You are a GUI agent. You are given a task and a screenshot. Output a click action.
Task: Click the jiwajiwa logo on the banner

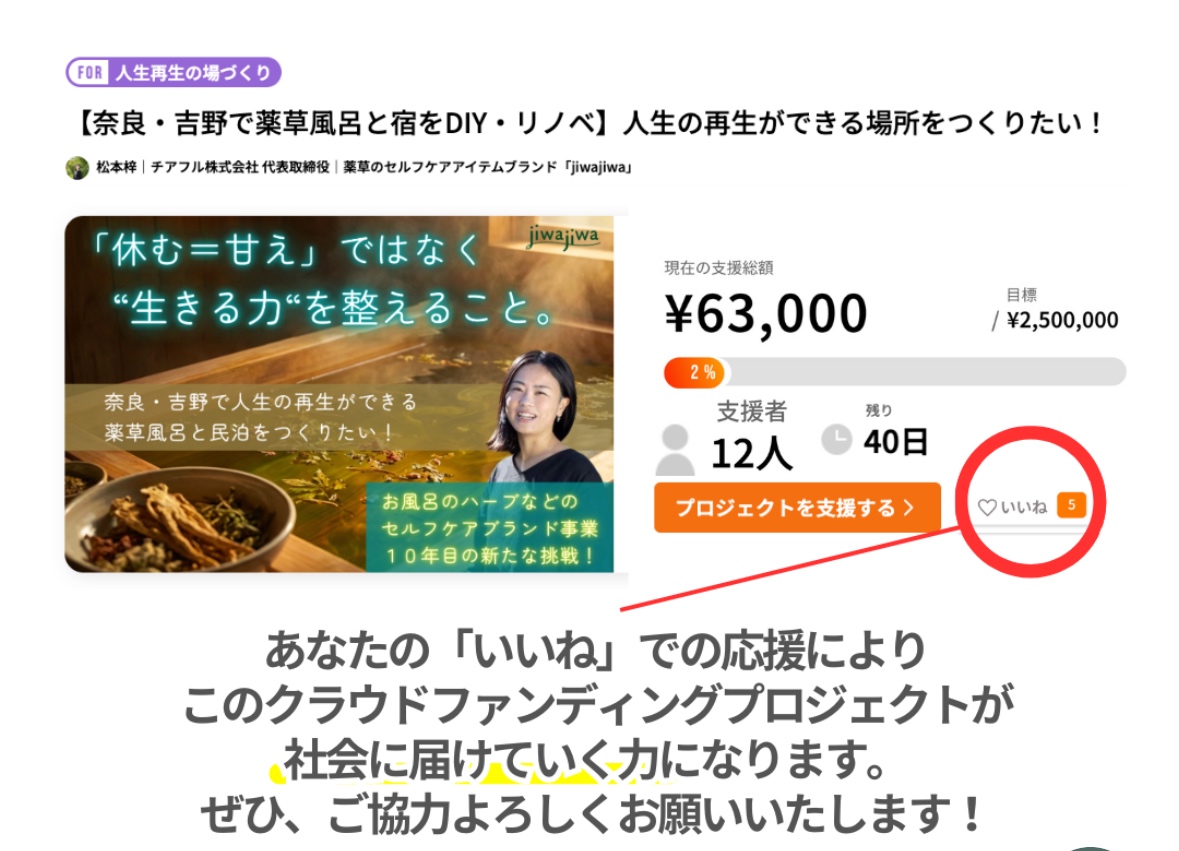point(564,237)
